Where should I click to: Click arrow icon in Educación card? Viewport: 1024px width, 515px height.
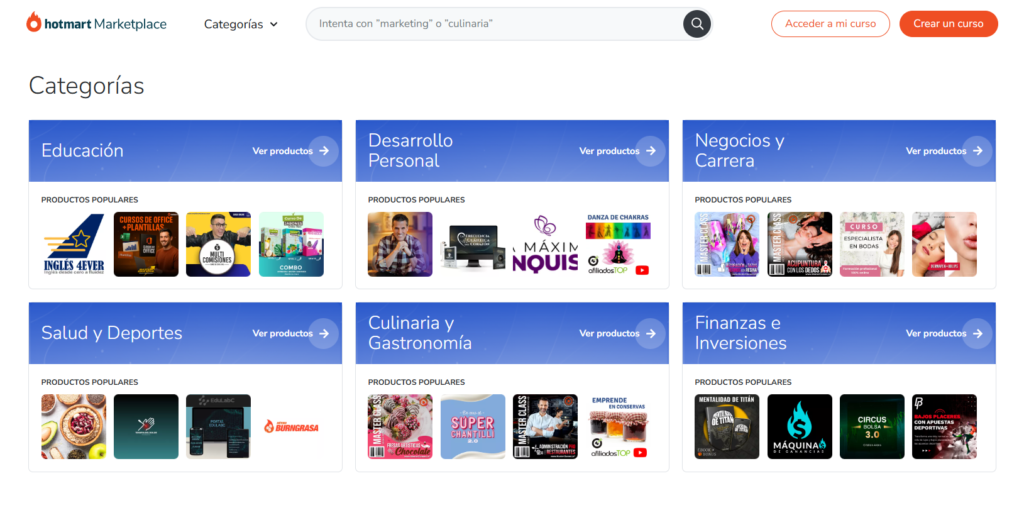(323, 151)
